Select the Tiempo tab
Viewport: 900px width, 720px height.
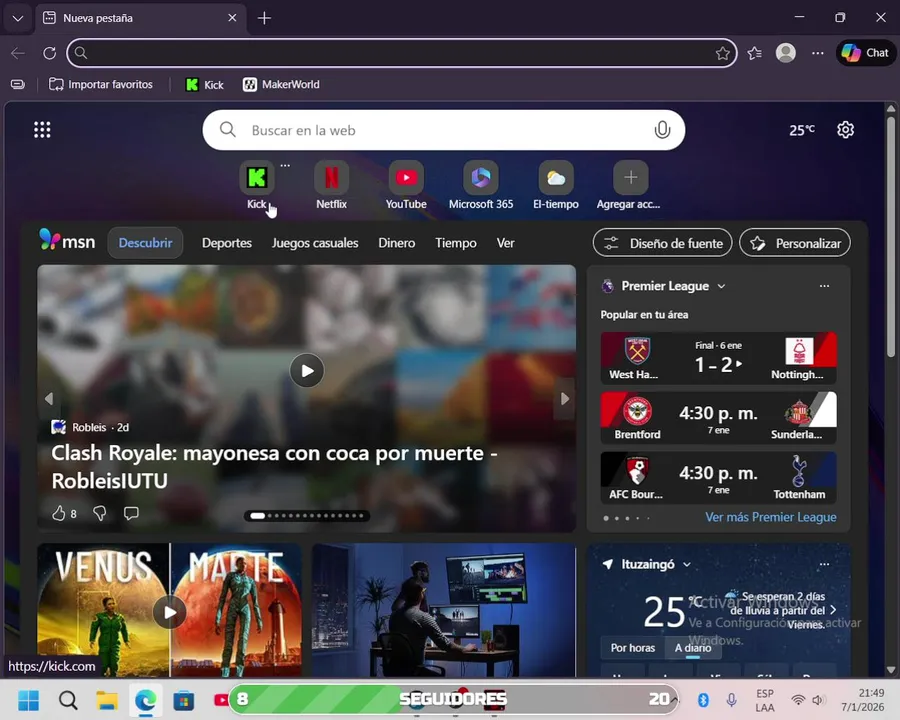pyautogui.click(x=456, y=243)
